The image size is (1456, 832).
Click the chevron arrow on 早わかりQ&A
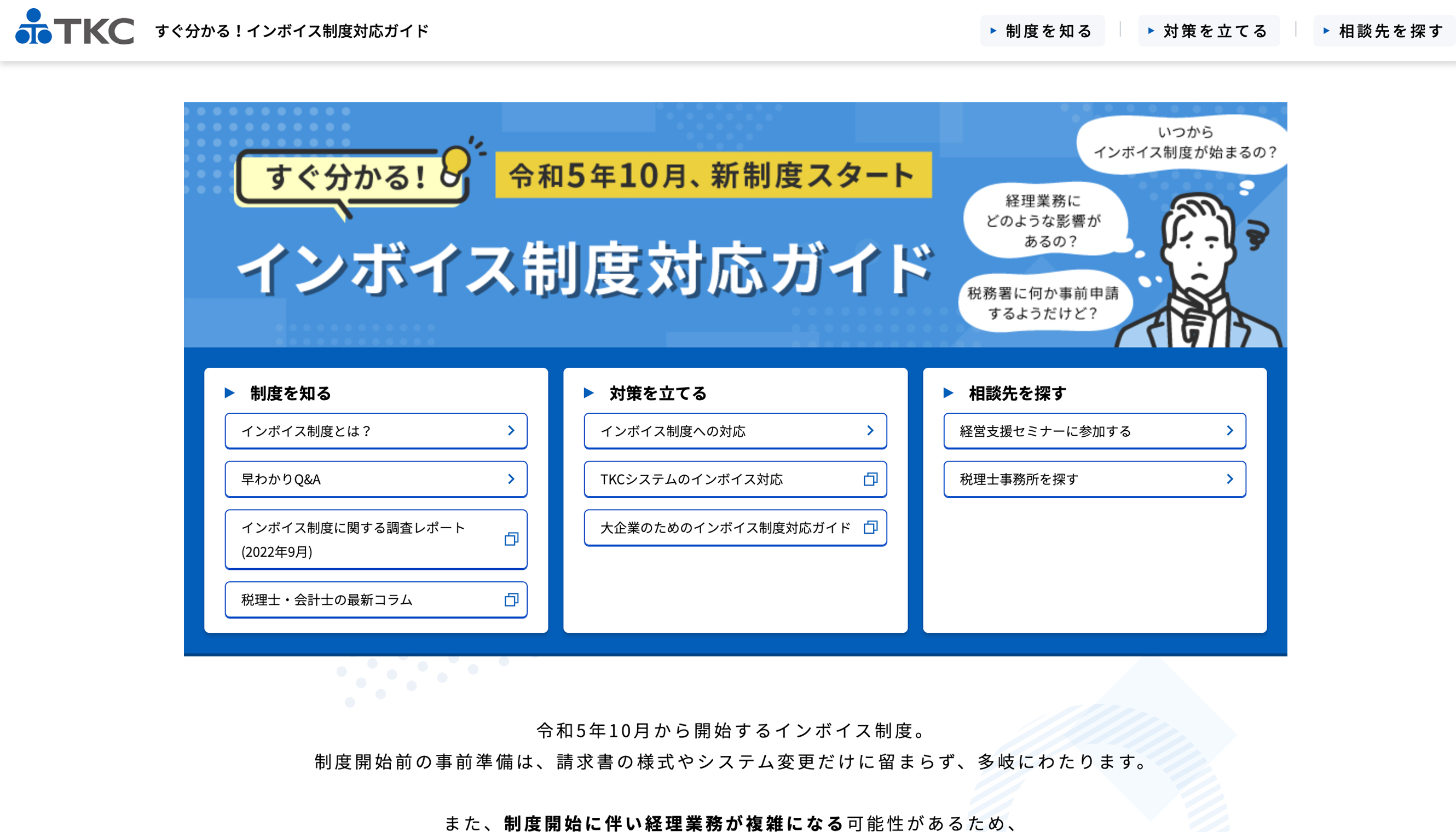(511, 479)
